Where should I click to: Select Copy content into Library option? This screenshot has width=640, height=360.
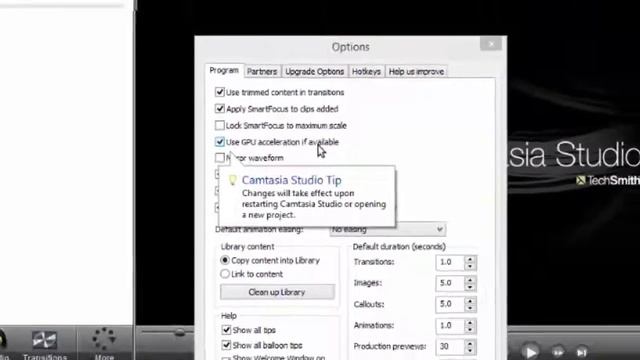click(224, 260)
